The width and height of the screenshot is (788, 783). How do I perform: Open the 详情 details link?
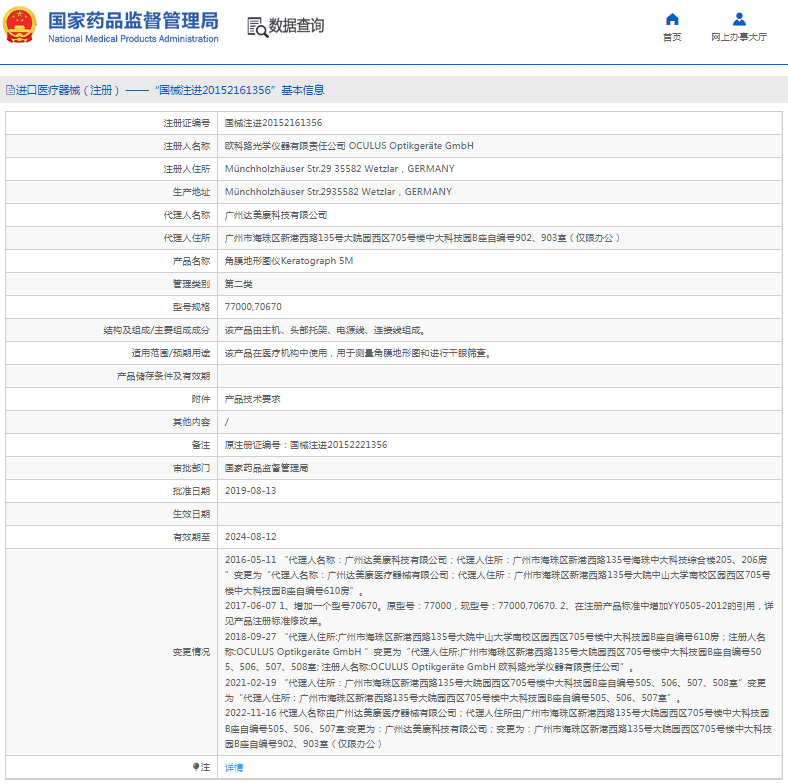[x=233, y=767]
